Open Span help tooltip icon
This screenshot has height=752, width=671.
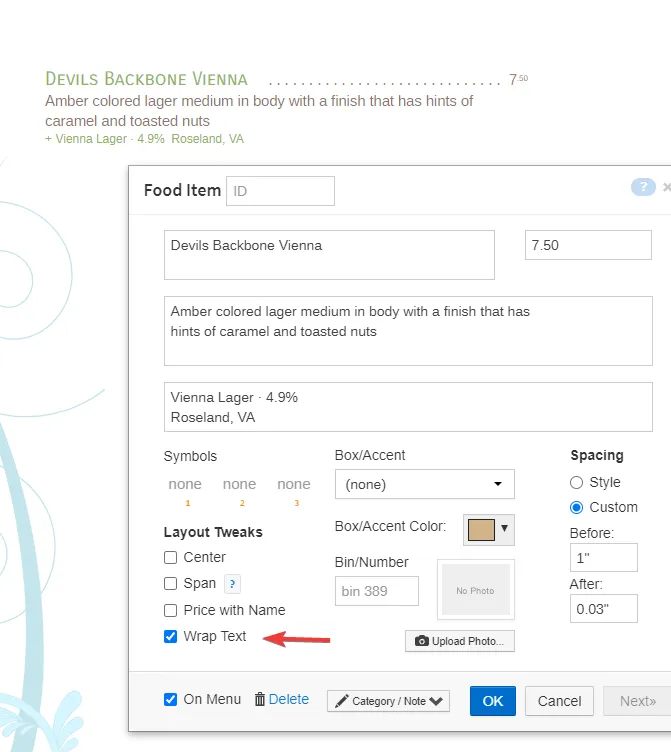coord(232,584)
